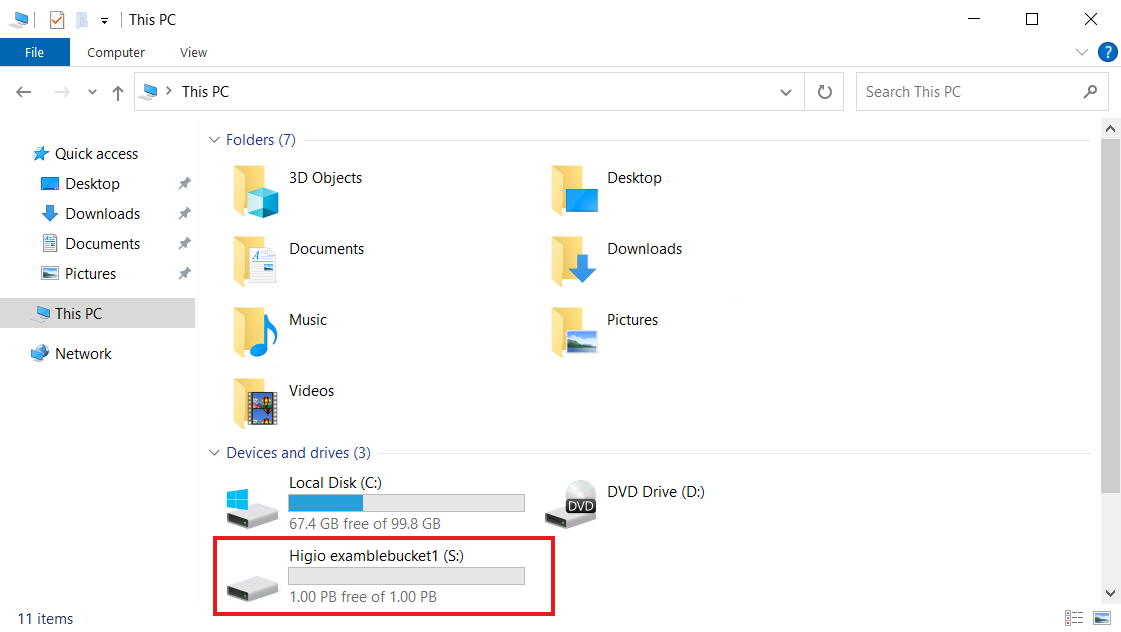Collapse the Folders (7) group

tap(214, 140)
